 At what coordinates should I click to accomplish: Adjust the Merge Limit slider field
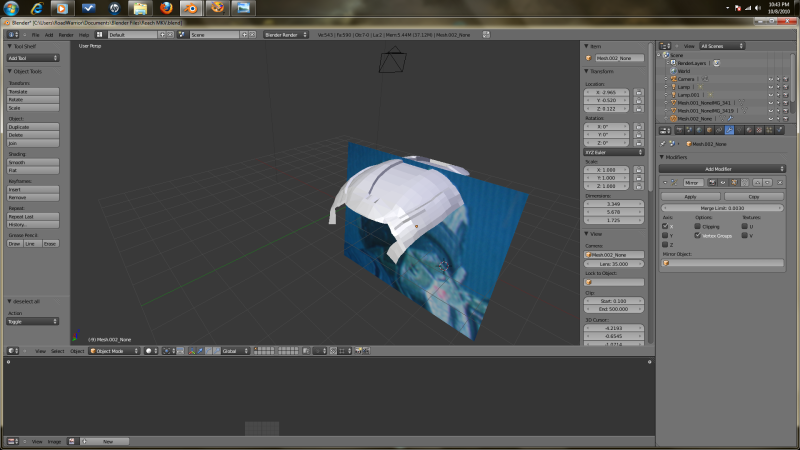coord(722,208)
